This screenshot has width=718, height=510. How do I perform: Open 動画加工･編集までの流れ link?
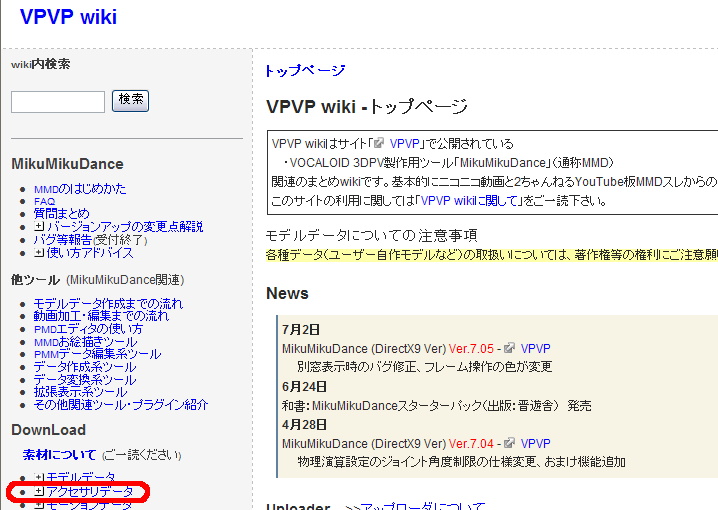click(101, 316)
